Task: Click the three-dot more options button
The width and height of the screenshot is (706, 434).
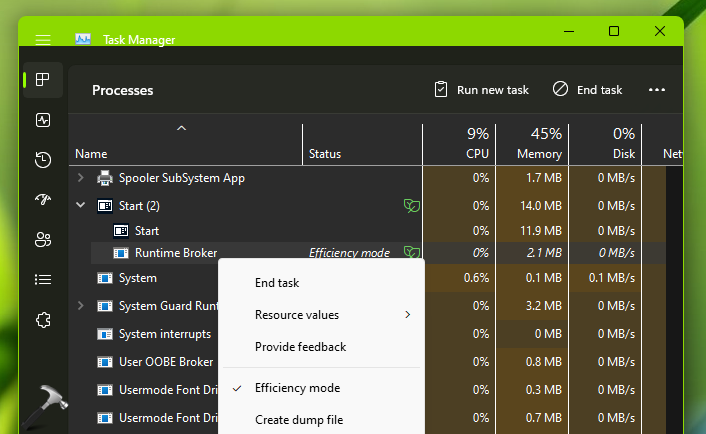Action: [656, 90]
